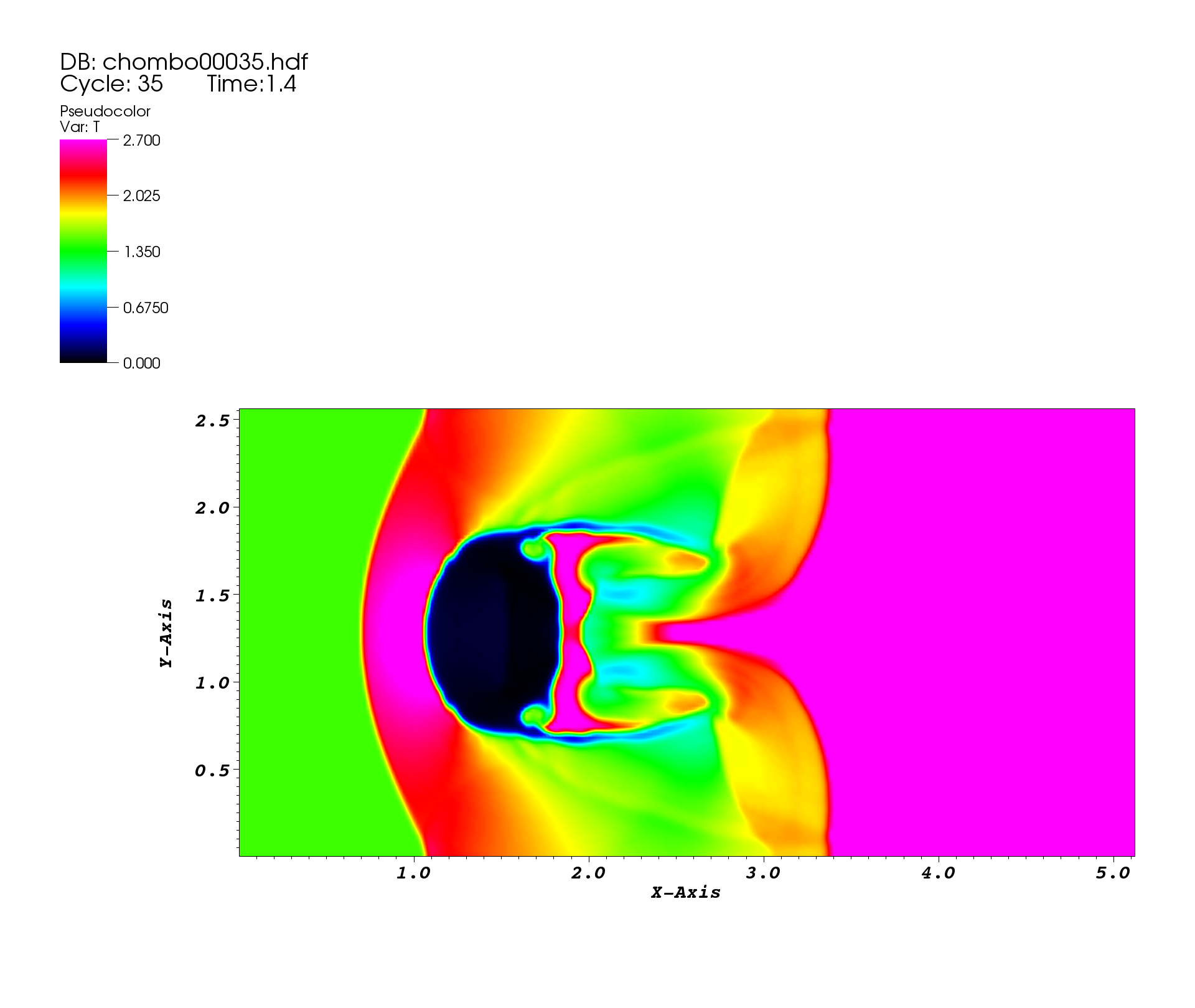Click the 'X-Axis' title label
The width and height of the screenshot is (1195, 1008).
coord(686,893)
